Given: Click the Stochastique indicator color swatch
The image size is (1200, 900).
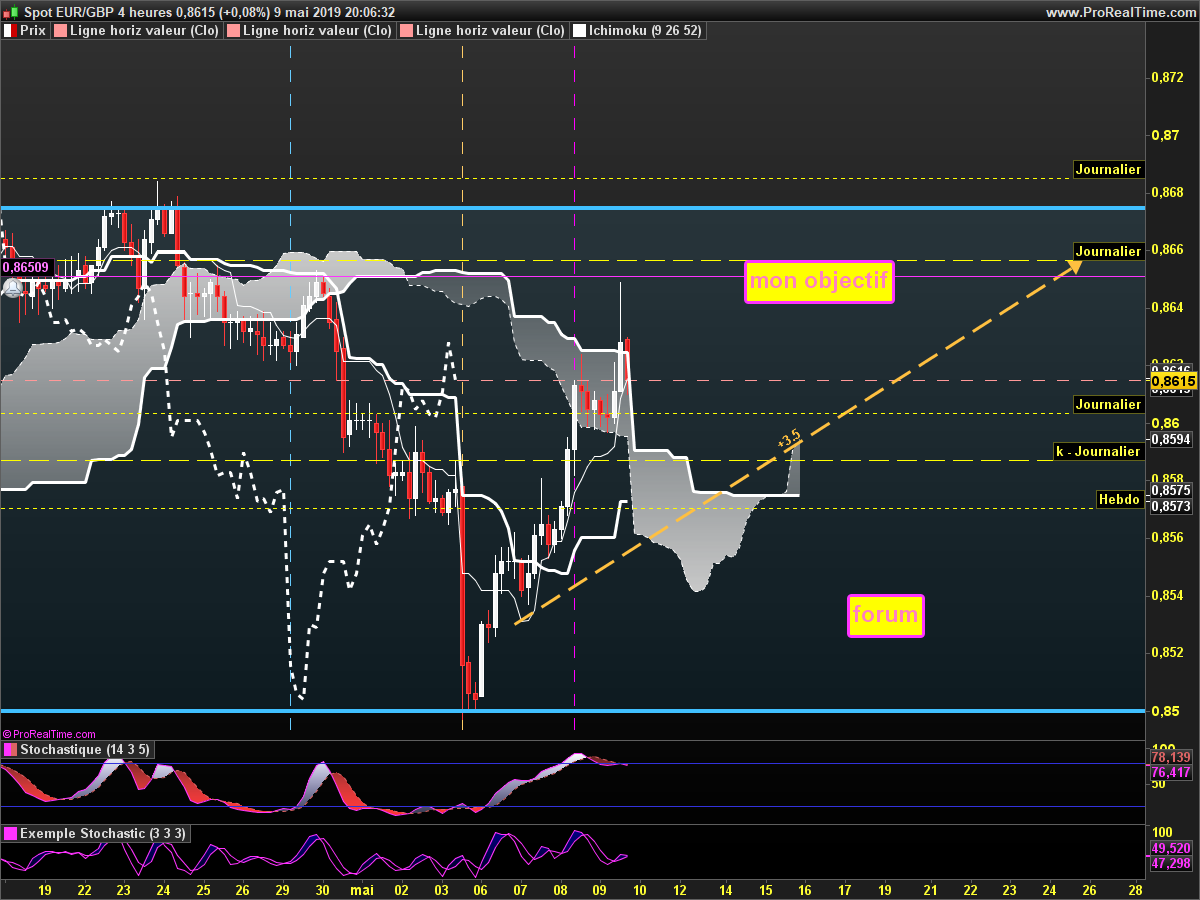Looking at the screenshot, I should click(x=10, y=749).
